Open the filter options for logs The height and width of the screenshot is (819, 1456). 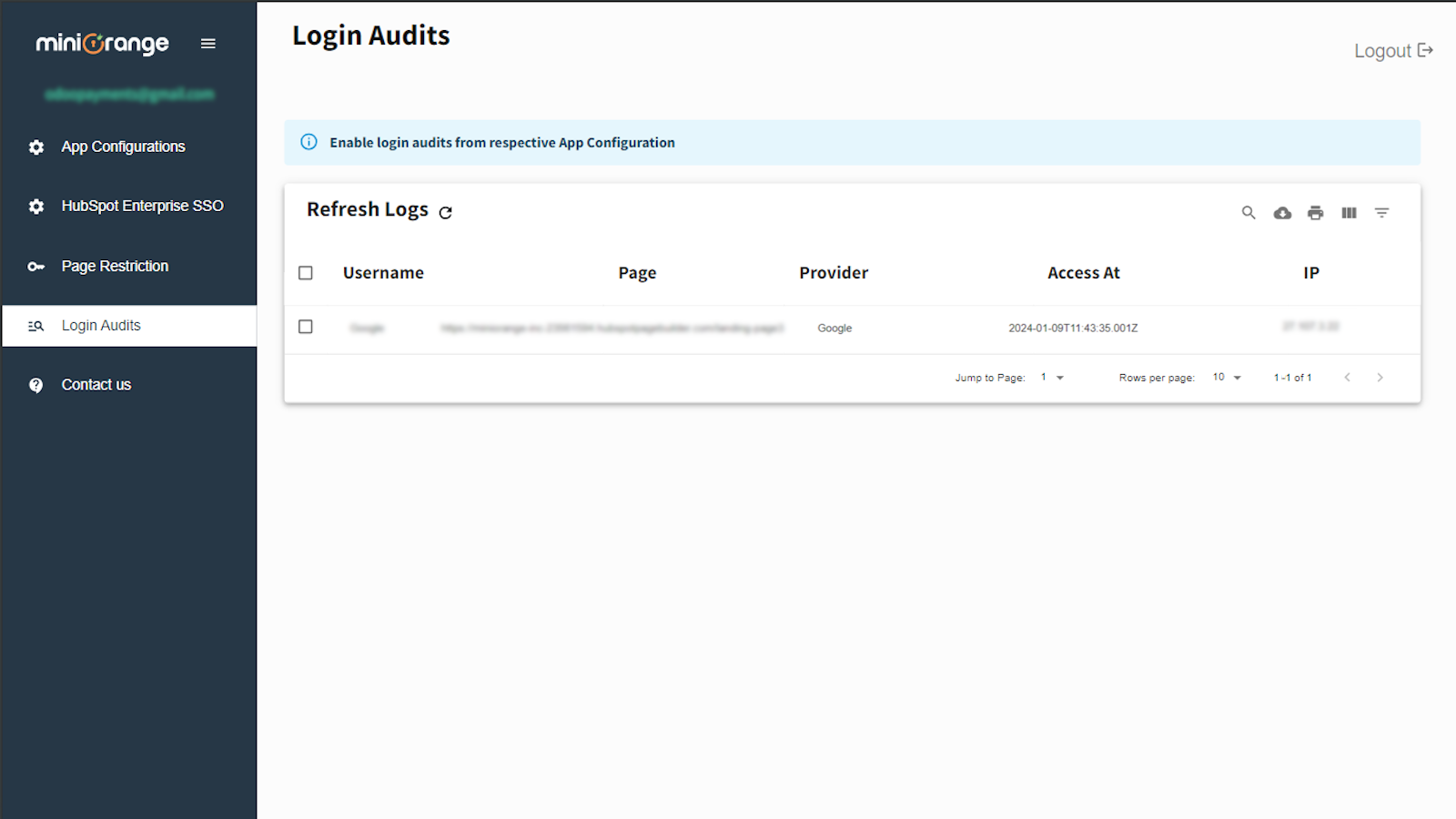[1381, 212]
